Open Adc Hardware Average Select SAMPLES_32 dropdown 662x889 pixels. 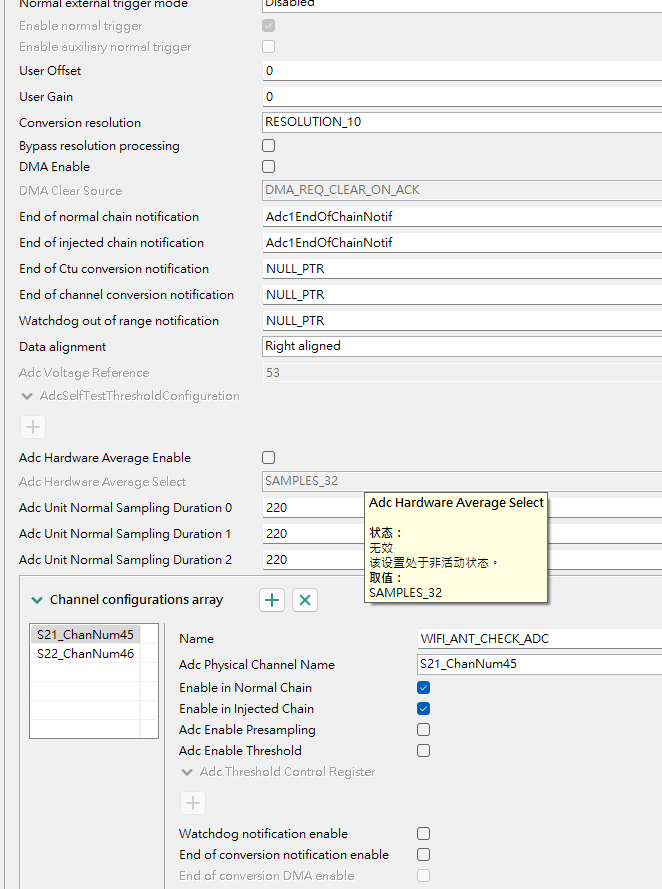(x=462, y=481)
